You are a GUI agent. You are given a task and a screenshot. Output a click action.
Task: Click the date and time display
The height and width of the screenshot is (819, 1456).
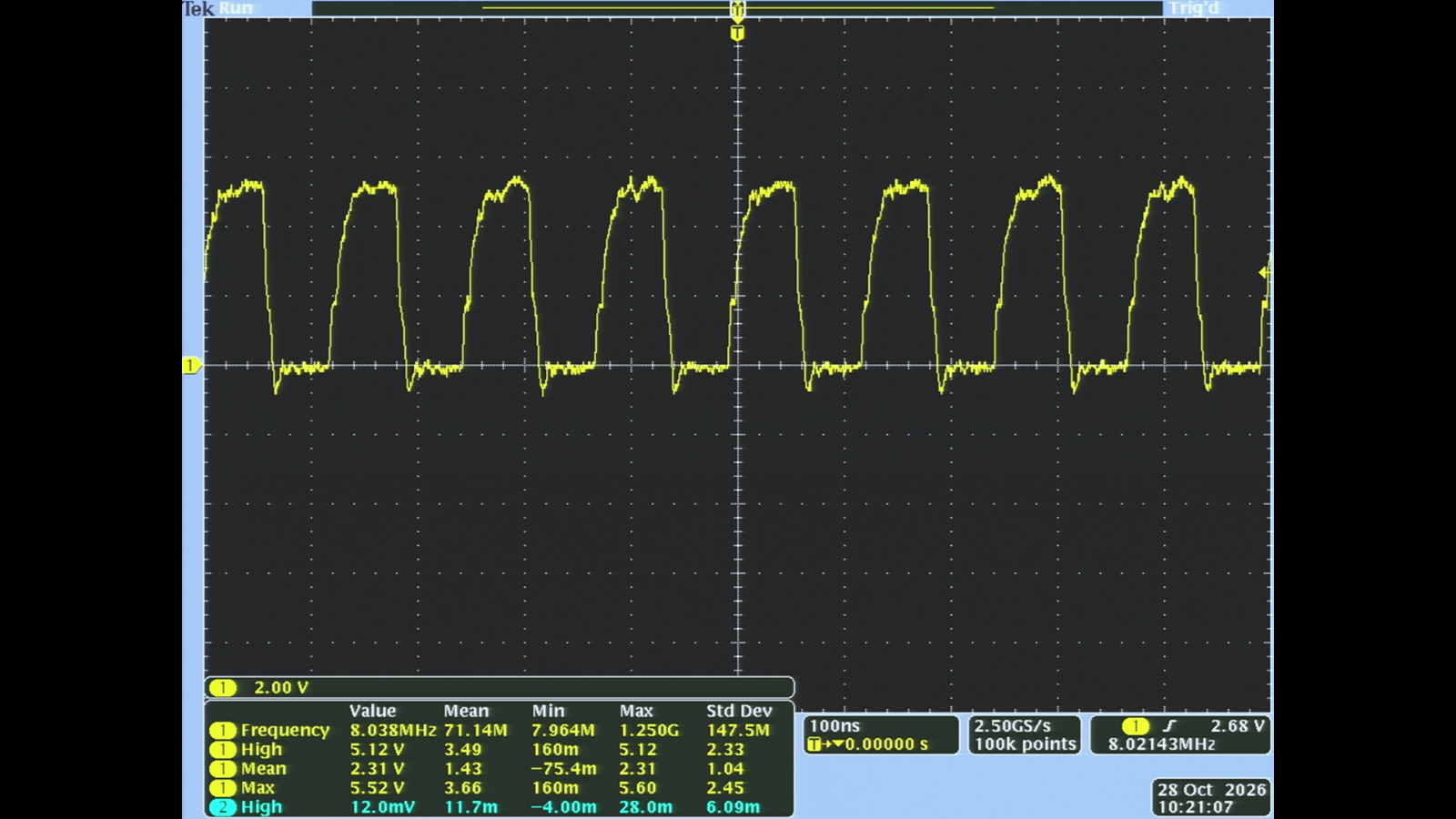(1211, 798)
